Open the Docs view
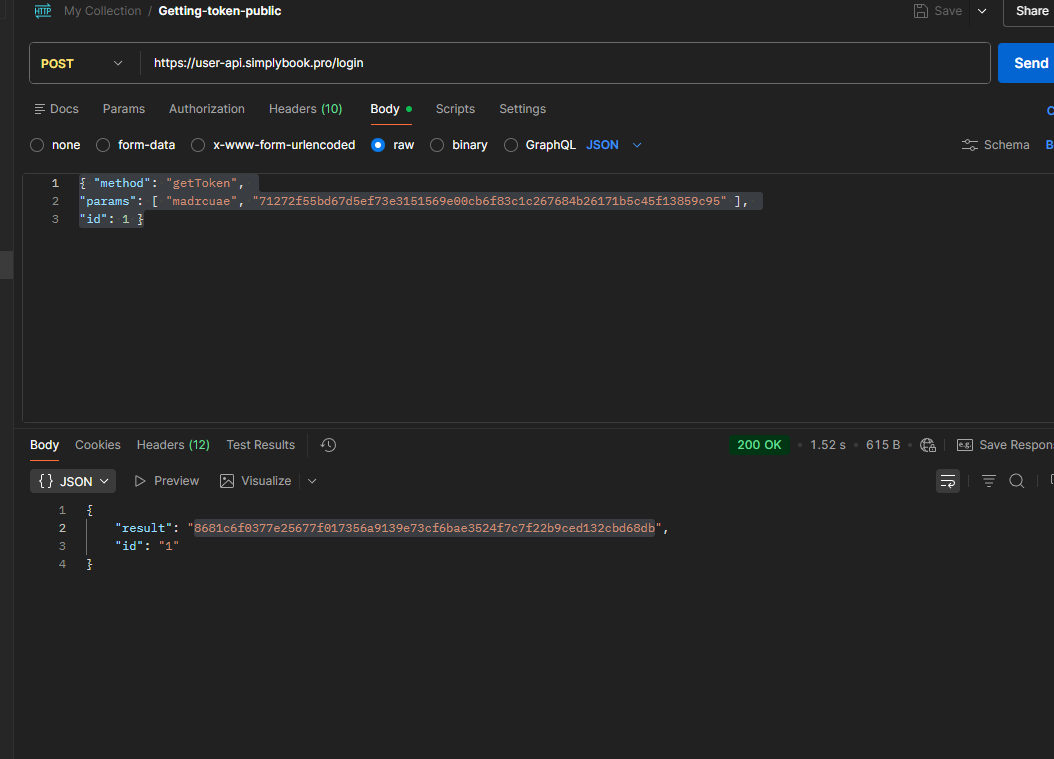The height and width of the screenshot is (759, 1054). [56, 109]
